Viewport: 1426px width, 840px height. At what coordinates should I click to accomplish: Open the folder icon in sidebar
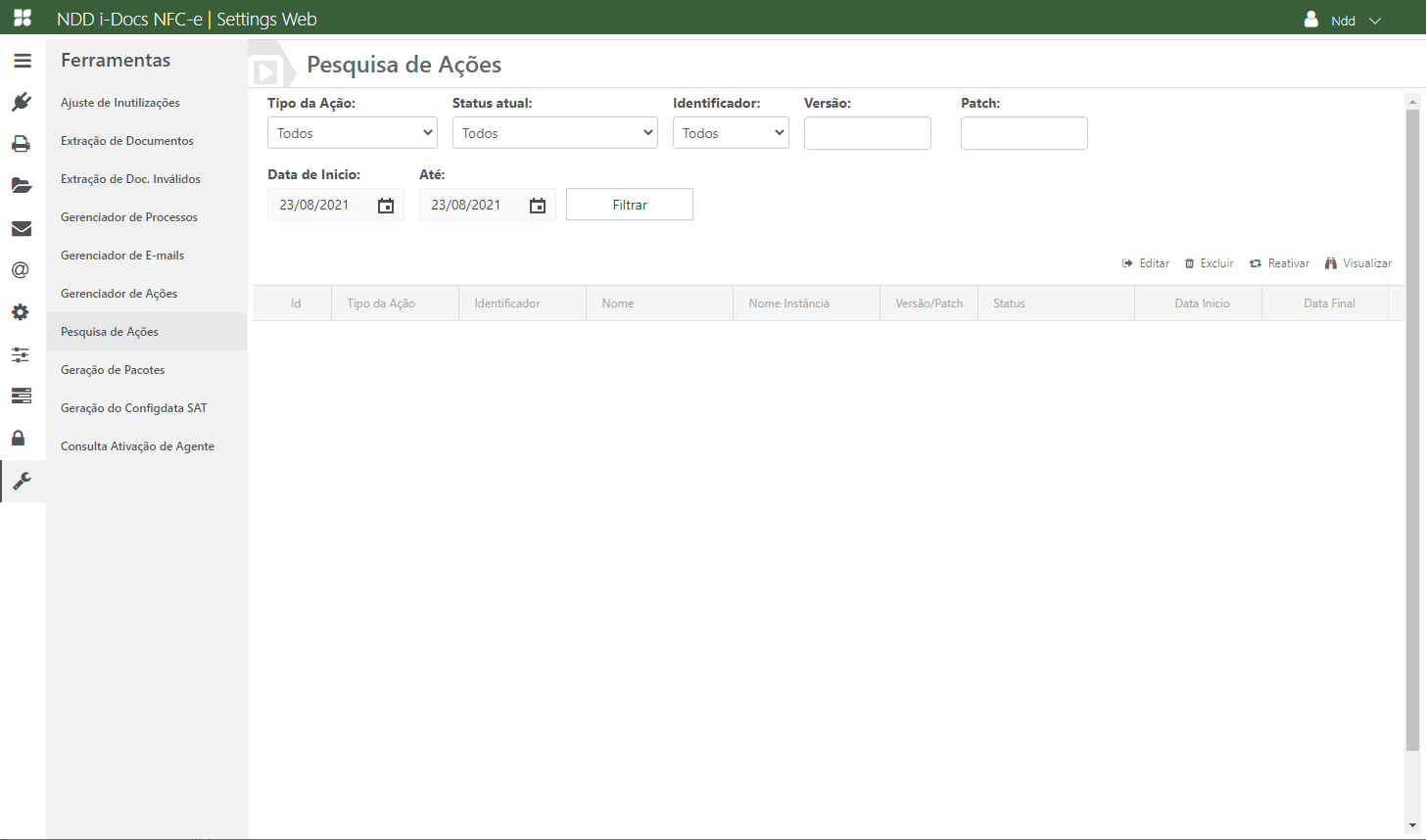(22, 186)
